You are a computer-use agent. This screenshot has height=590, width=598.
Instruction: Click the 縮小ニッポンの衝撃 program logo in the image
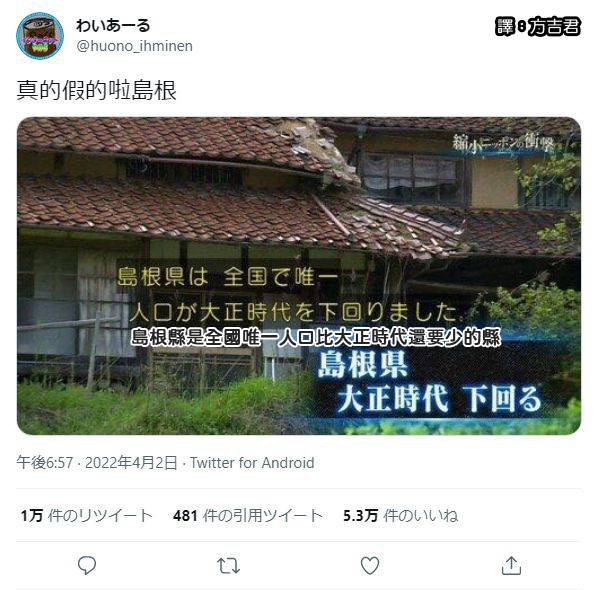503,144
